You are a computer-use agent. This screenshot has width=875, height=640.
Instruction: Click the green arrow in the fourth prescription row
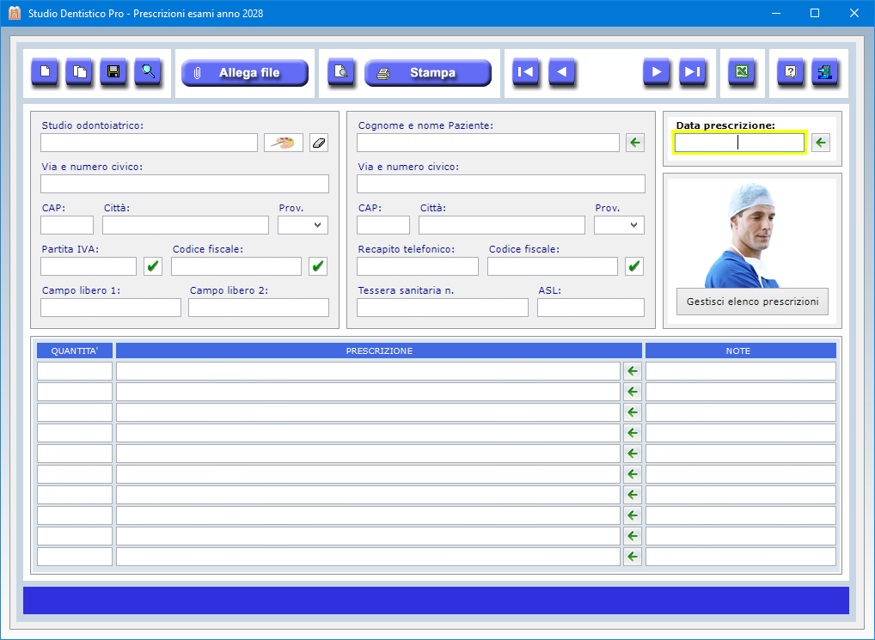pyautogui.click(x=632, y=433)
